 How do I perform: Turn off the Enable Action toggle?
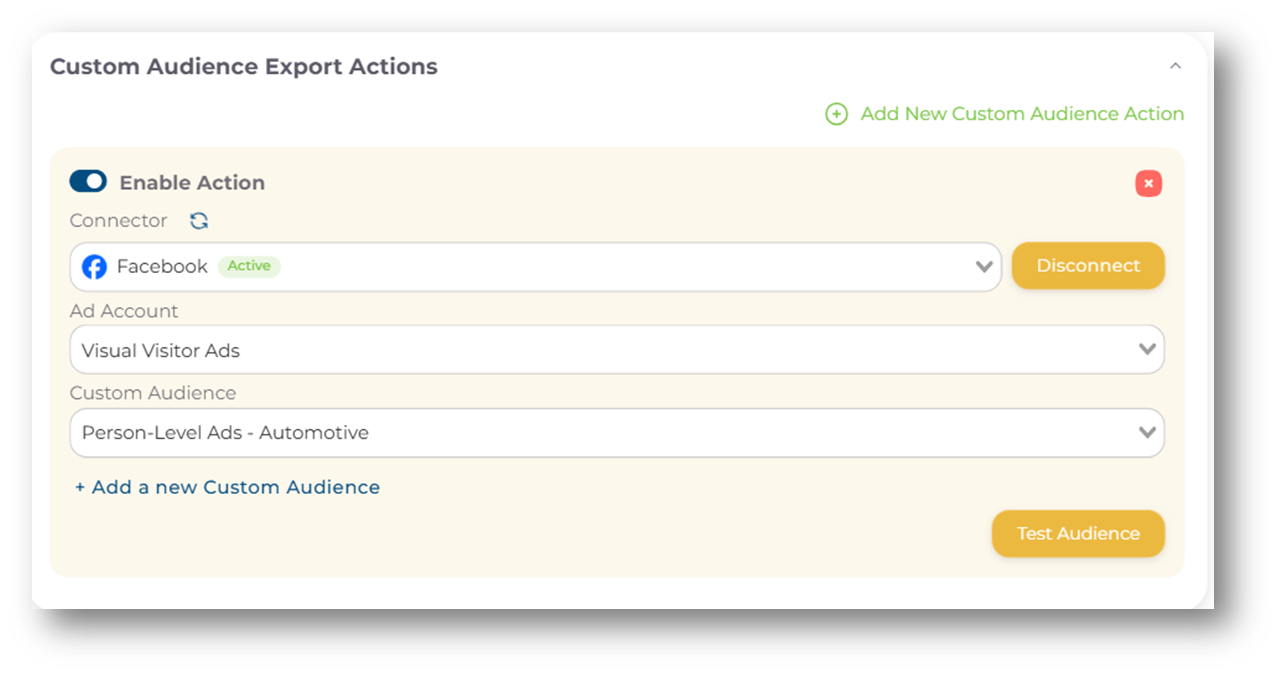click(x=88, y=182)
